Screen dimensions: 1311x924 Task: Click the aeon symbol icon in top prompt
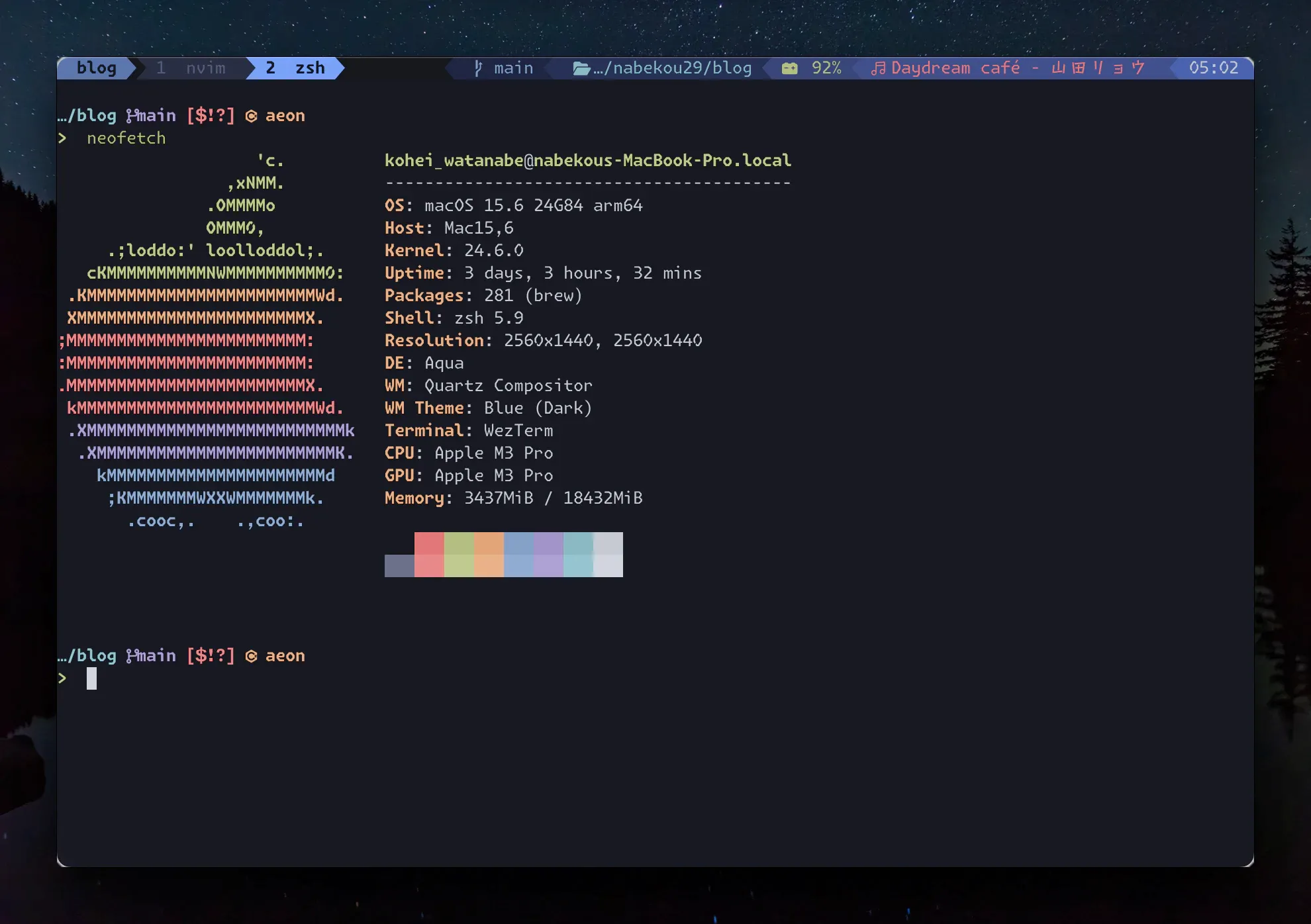tap(251, 116)
